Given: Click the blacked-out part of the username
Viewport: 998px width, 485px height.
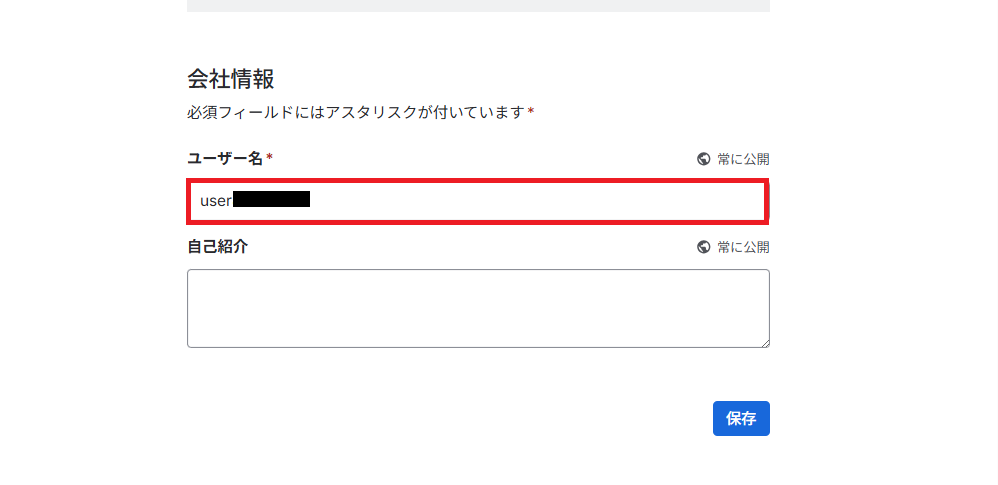Looking at the screenshot, I should point(271,200).
